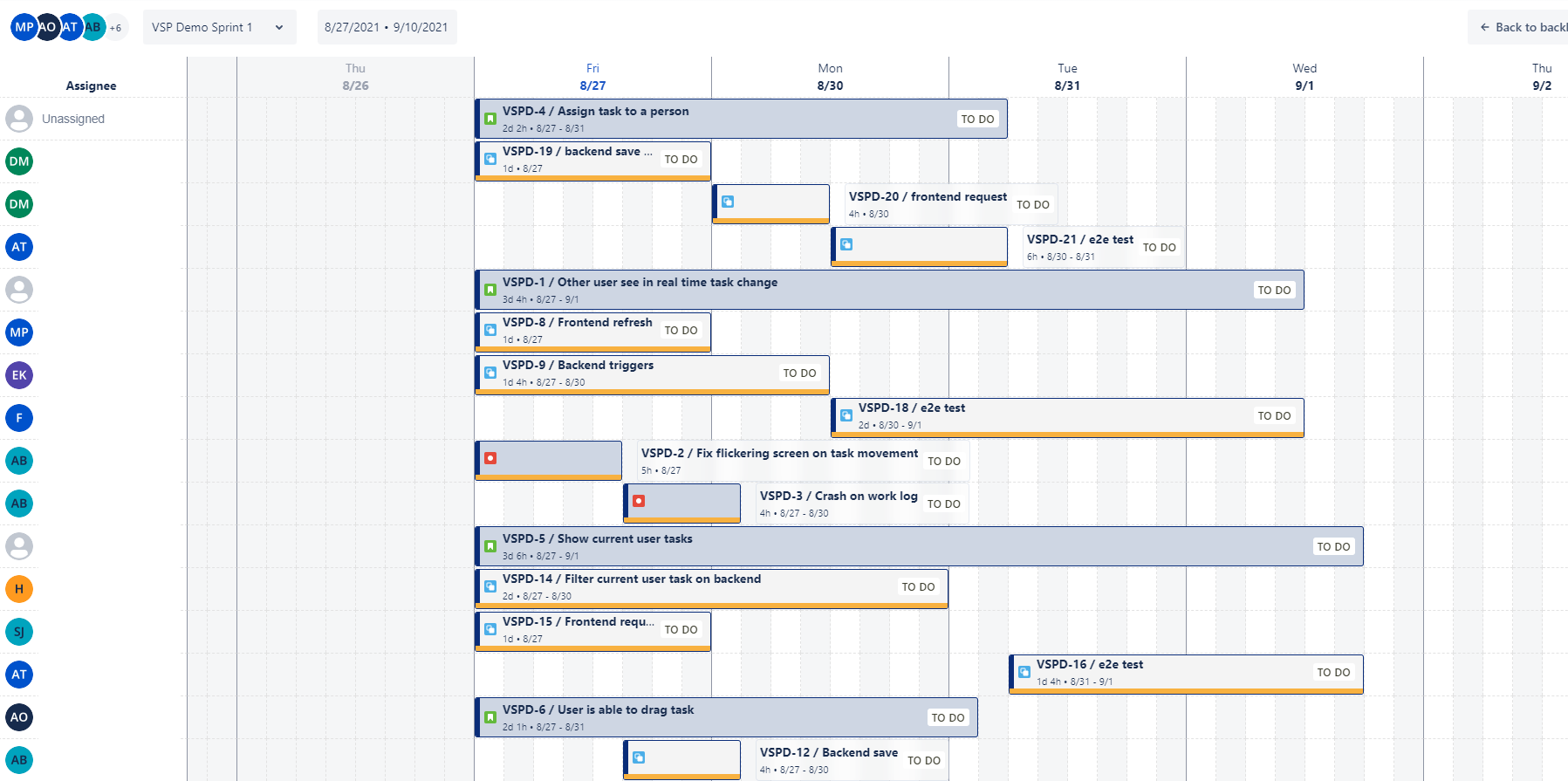Screen dimensions: 1568x781
Task: Click the AO assignee avatar in sidebar
Action: (19, 717)
